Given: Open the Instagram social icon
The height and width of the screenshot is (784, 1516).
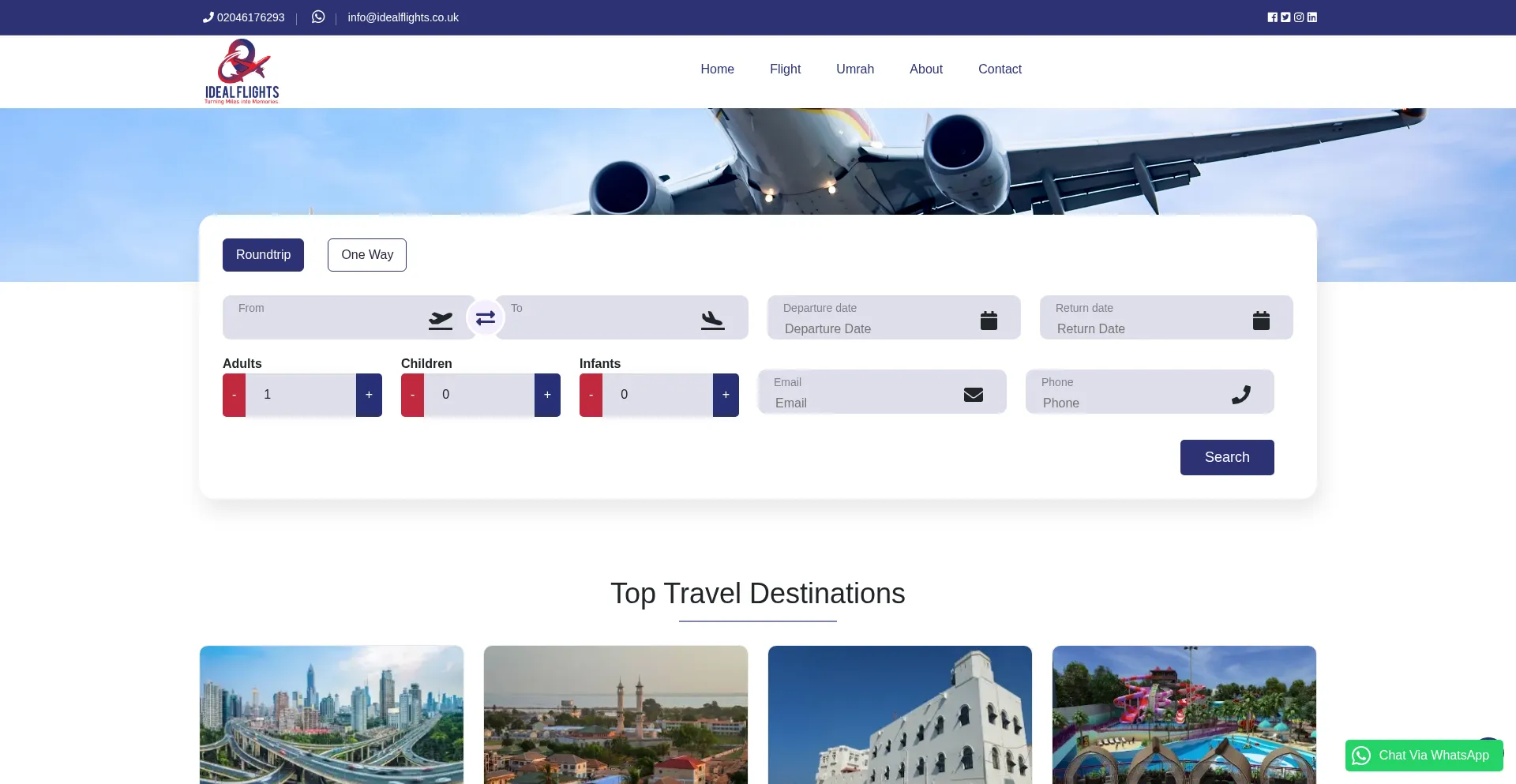Looking at the screenshot, I should pyautogui.click(x=1299, y=17).
